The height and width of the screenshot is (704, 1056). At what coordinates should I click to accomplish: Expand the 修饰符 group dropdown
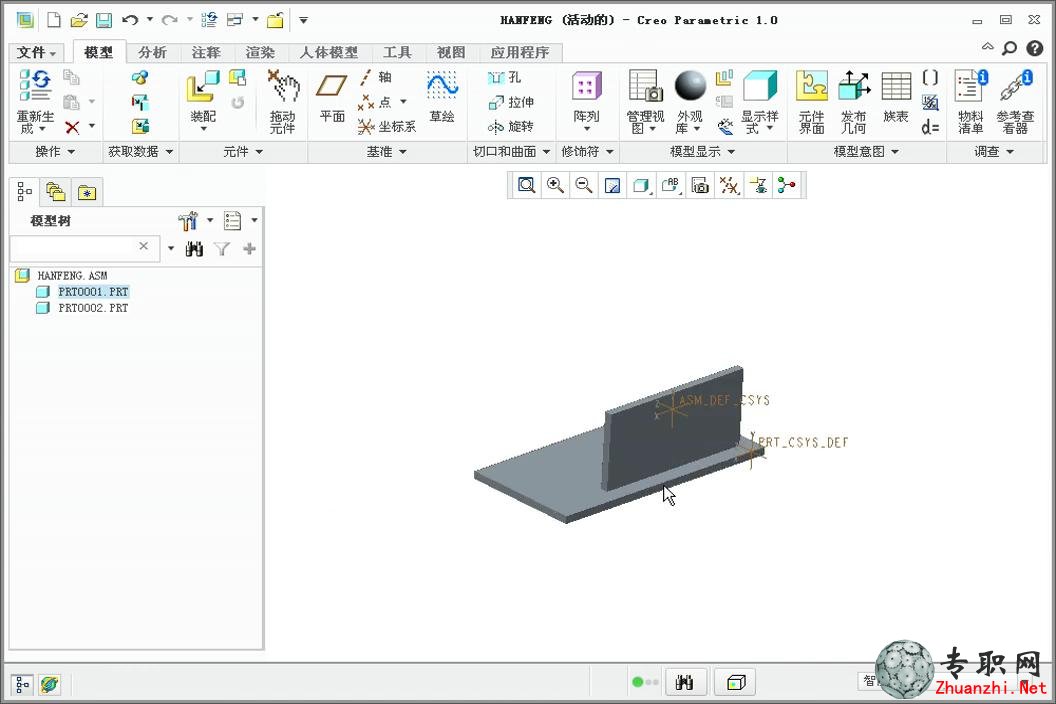[587, 152]
